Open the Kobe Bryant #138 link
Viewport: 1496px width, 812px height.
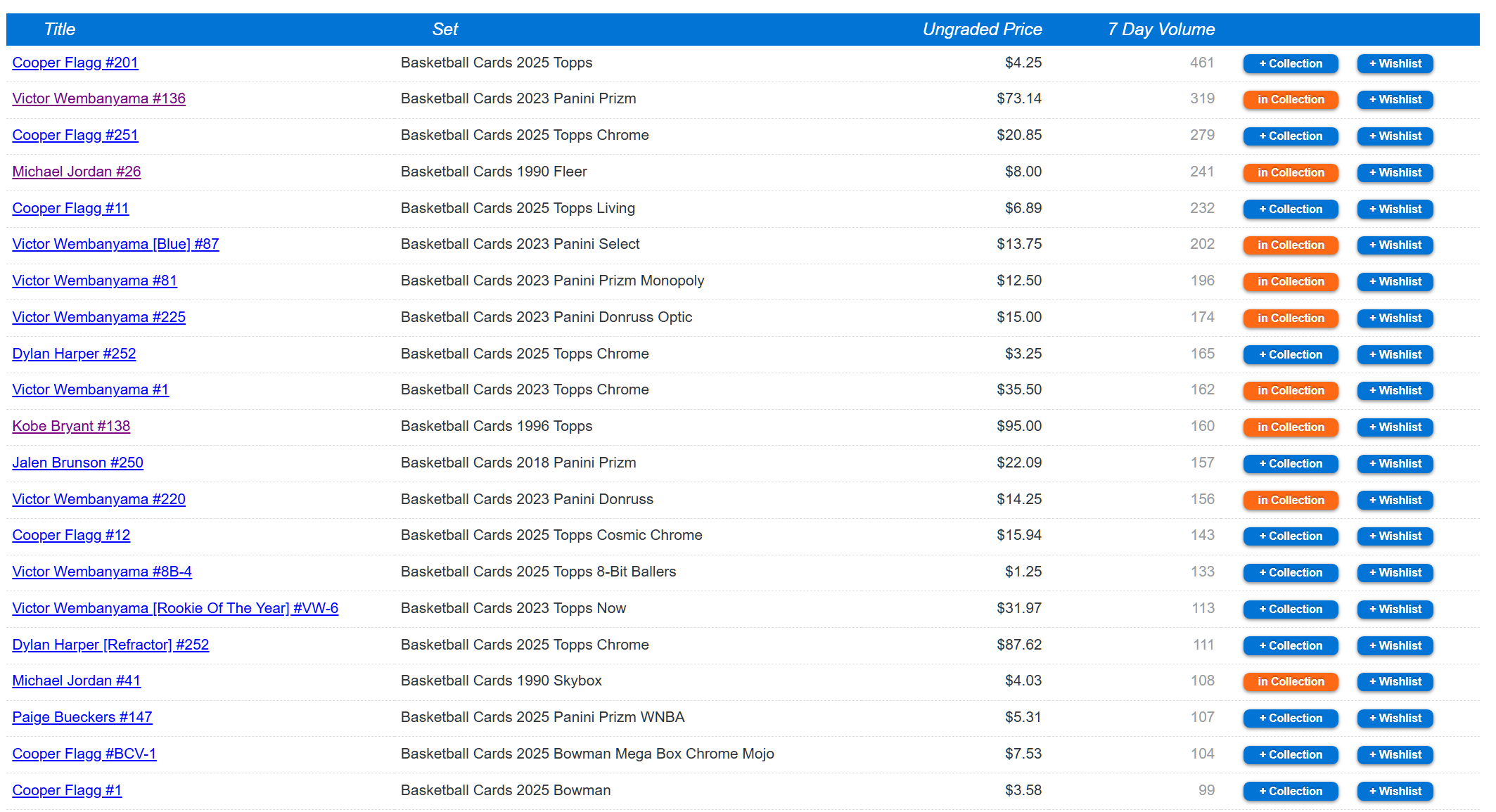71,426
